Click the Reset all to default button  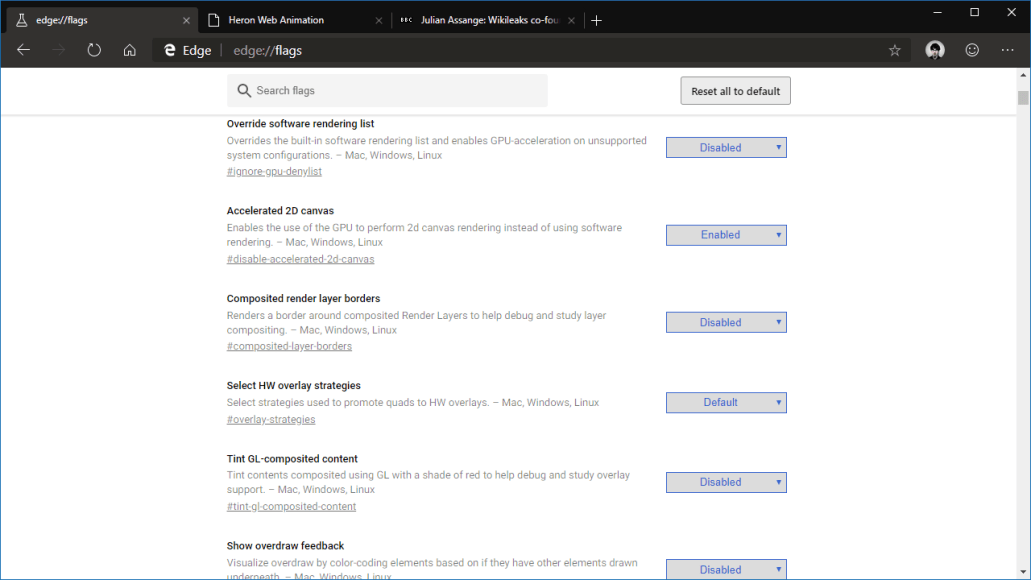click(x=735, y=90)
